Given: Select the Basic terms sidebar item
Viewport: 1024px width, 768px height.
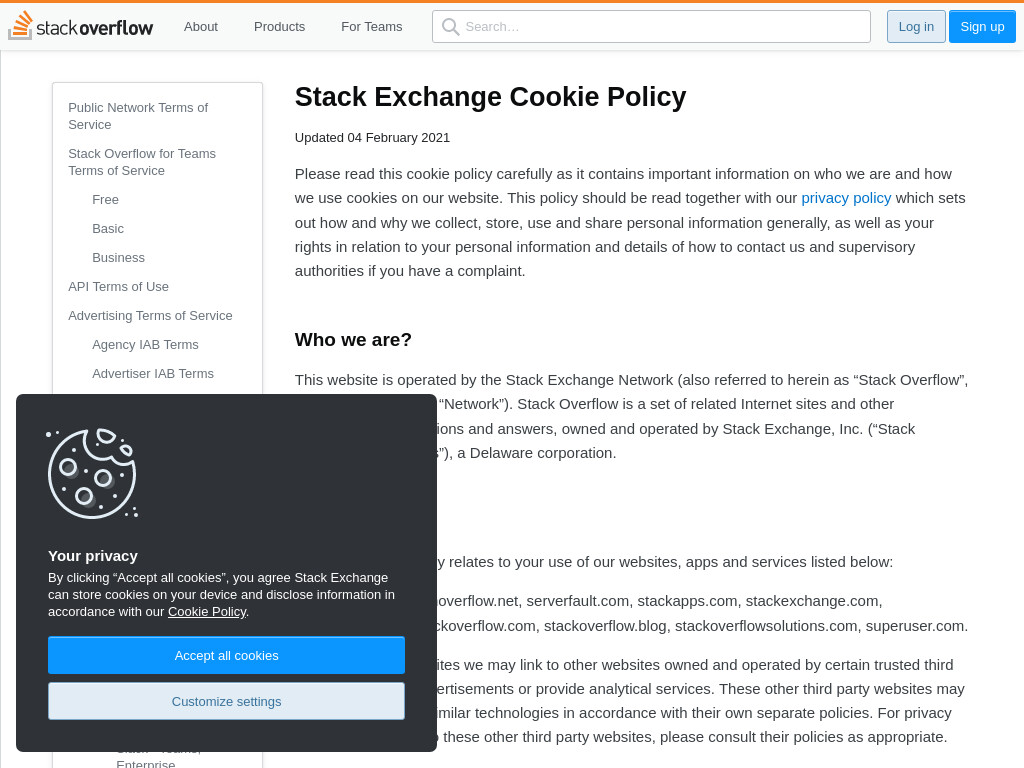Looking at the screenshot, I should 108,229.
